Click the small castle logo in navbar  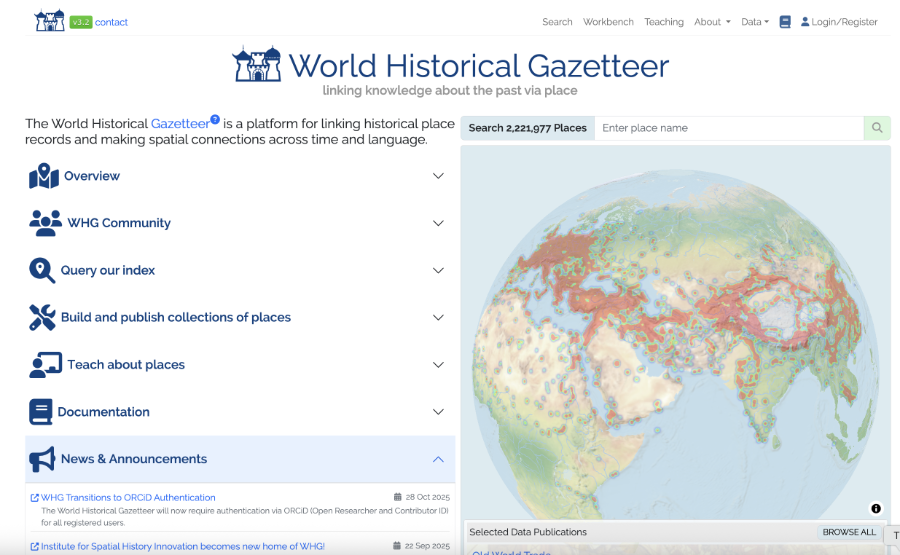pos(49,21)
